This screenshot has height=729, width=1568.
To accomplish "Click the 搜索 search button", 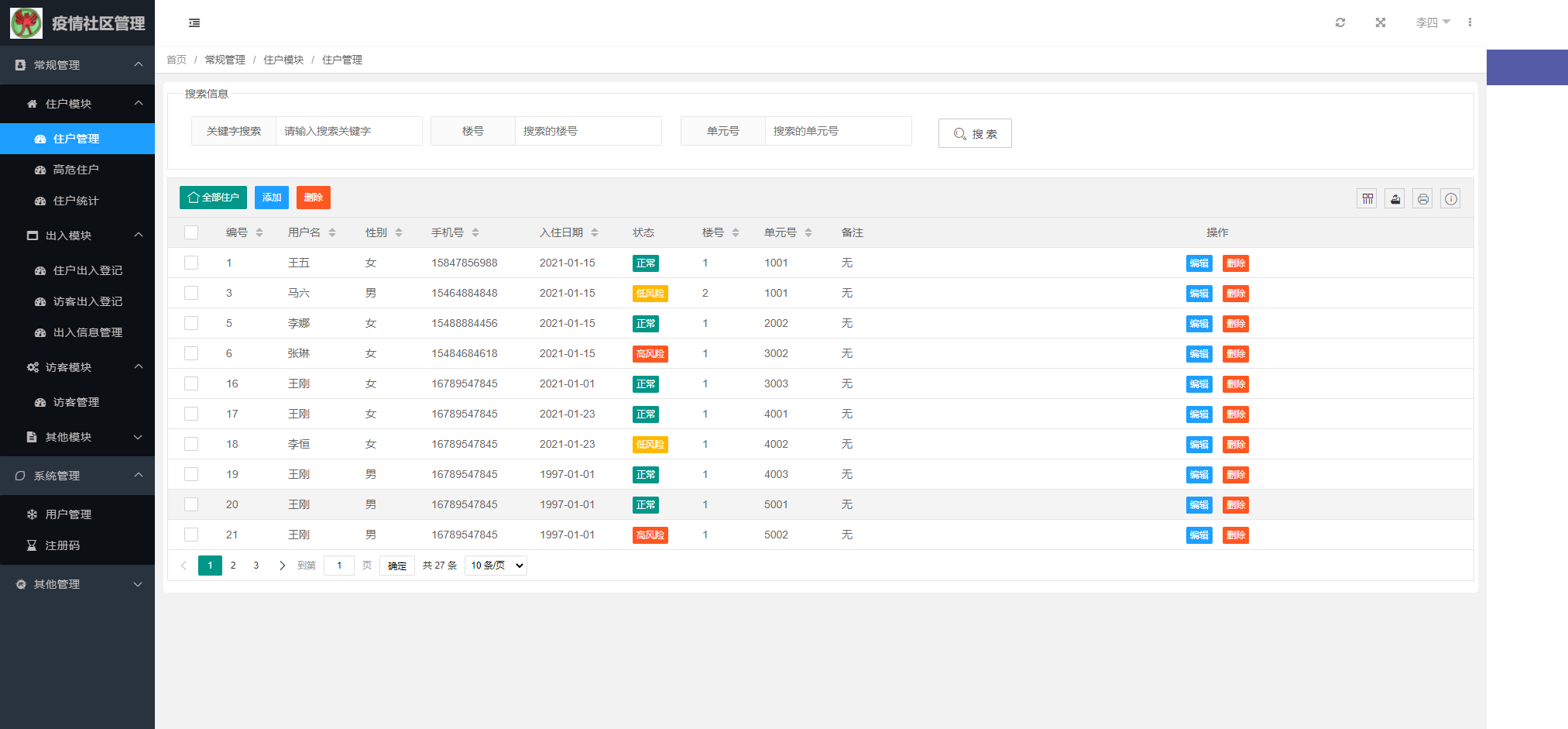I will click(x=975, y=133).
